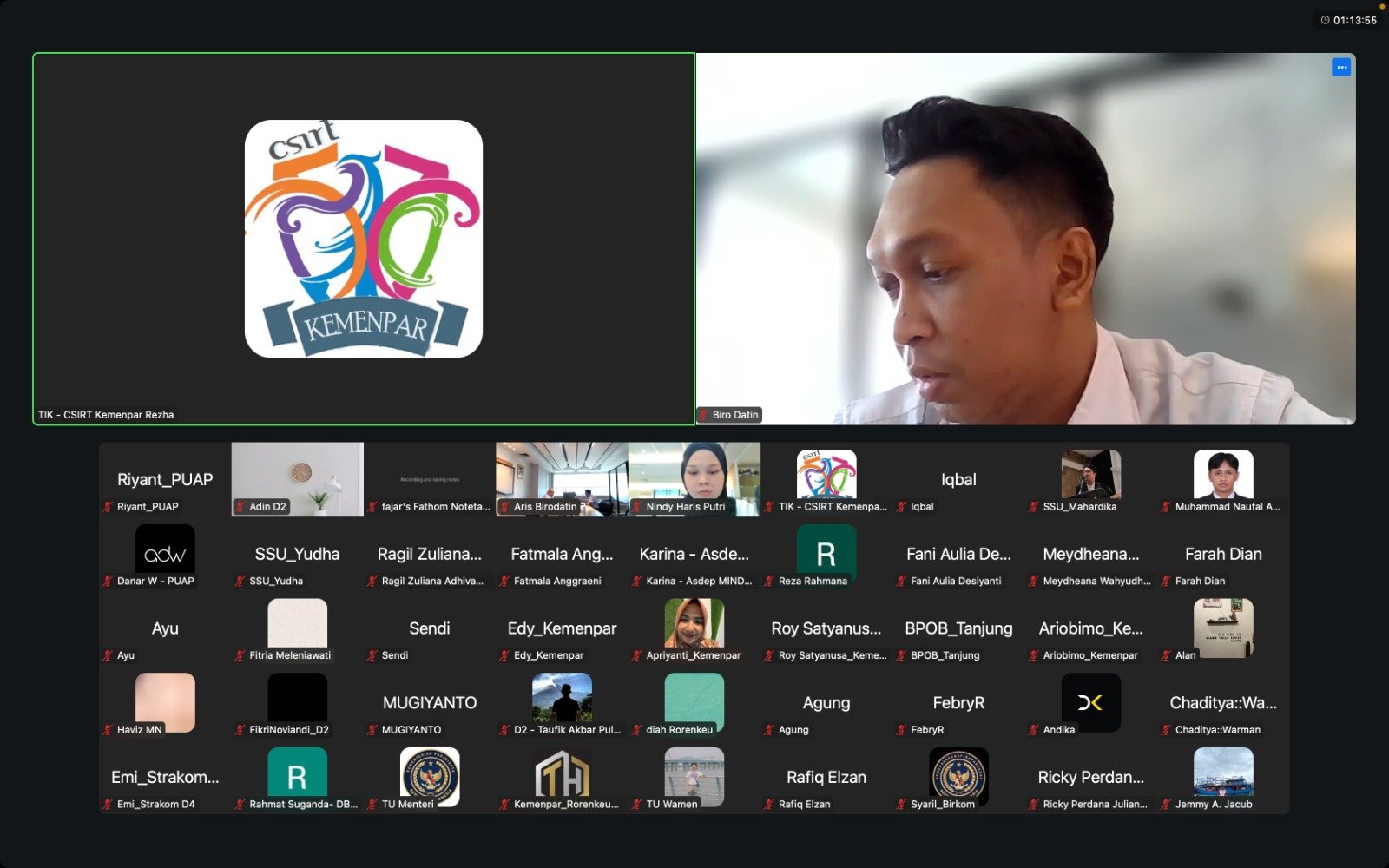Select the MUGIYANTO participant tile
The image size is (1389, 868).
coord(430,704)
